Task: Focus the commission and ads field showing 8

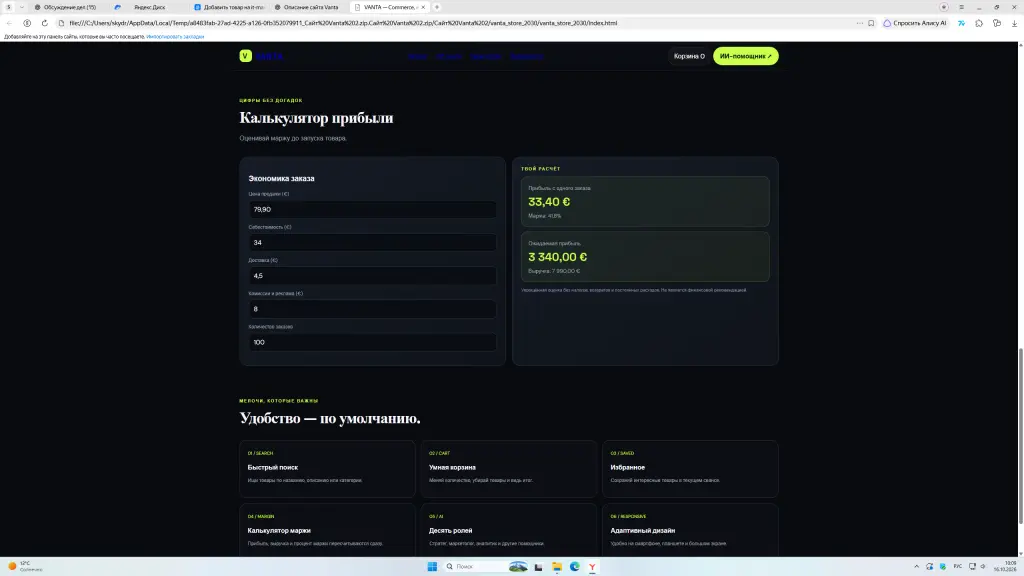Action: (x=372, y=309)
